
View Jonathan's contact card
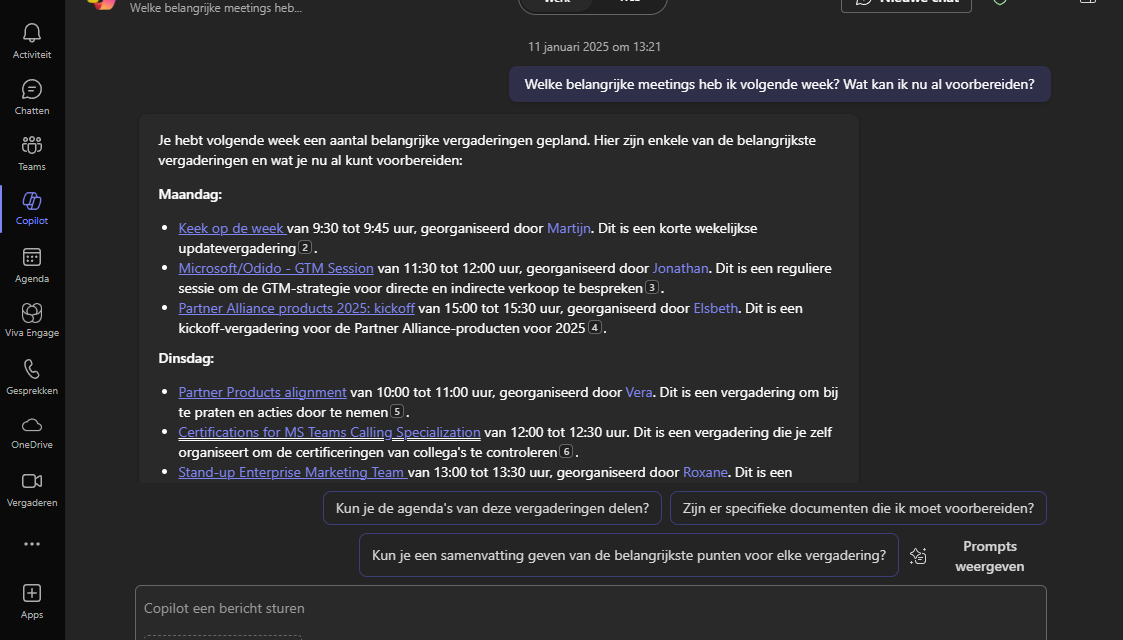point(680,268)
